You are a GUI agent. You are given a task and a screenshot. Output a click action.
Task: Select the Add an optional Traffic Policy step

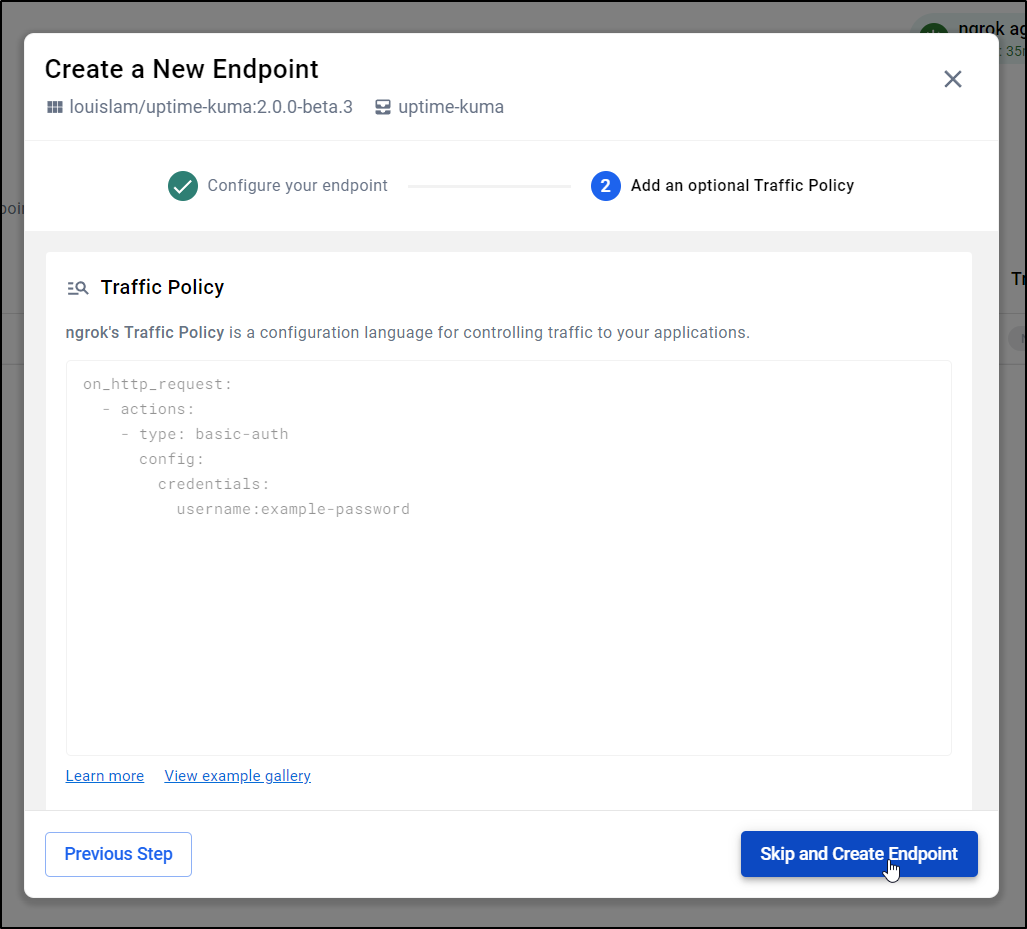742,186
